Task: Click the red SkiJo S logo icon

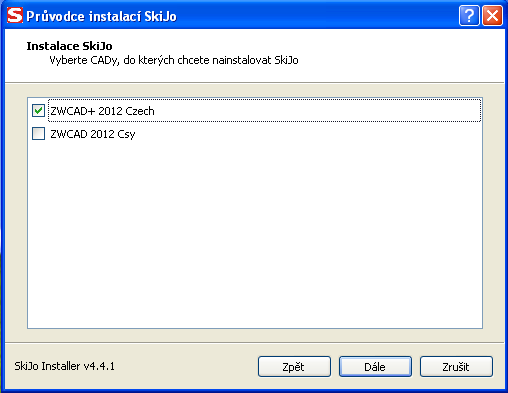Action: pos(15,15)
